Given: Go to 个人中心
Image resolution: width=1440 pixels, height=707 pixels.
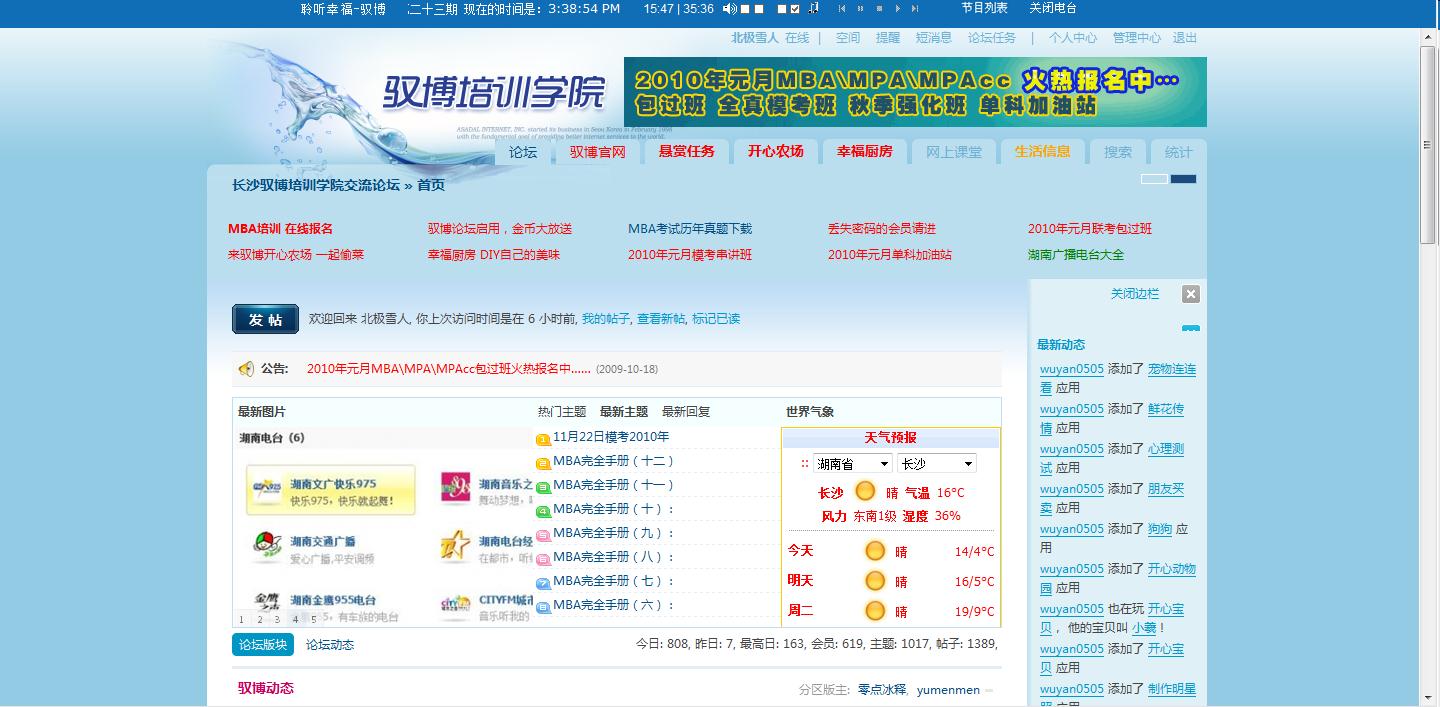Looking at the screenshot, I should click(x=1073, y=38).
